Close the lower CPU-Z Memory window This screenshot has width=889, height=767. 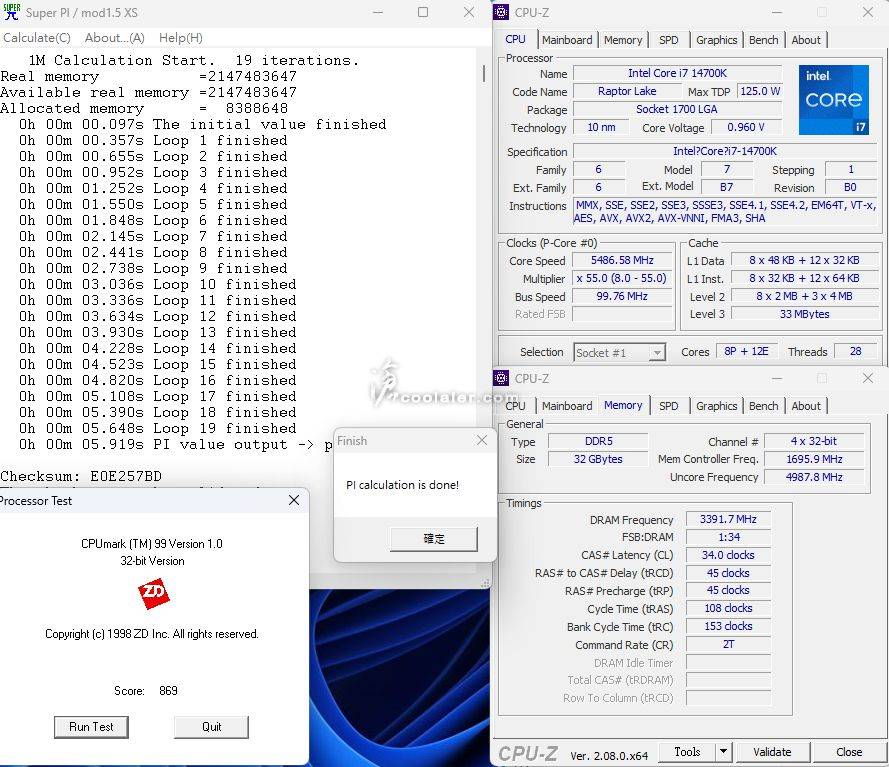867,378
